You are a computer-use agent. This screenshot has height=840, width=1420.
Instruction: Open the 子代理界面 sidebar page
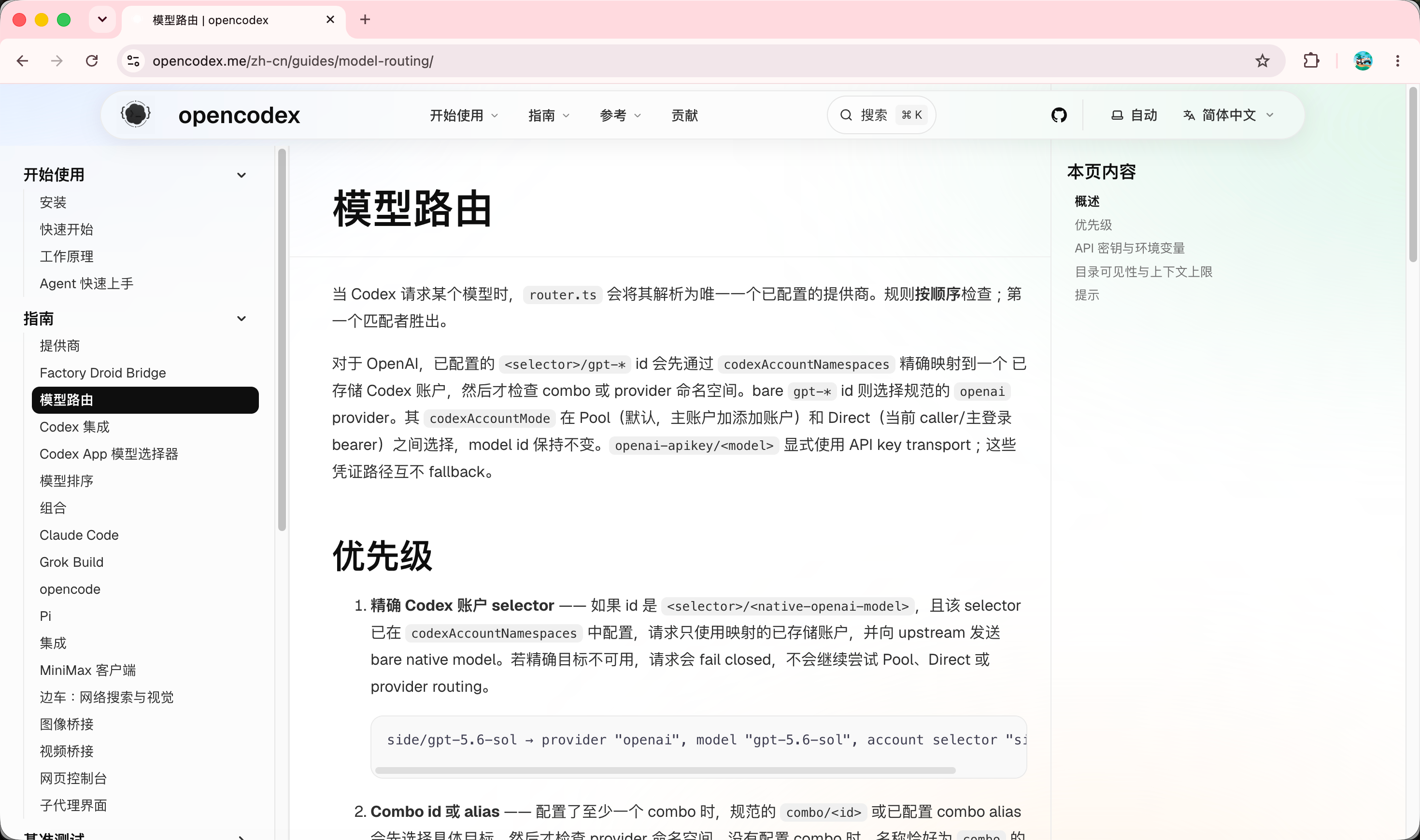click(73, 805)
